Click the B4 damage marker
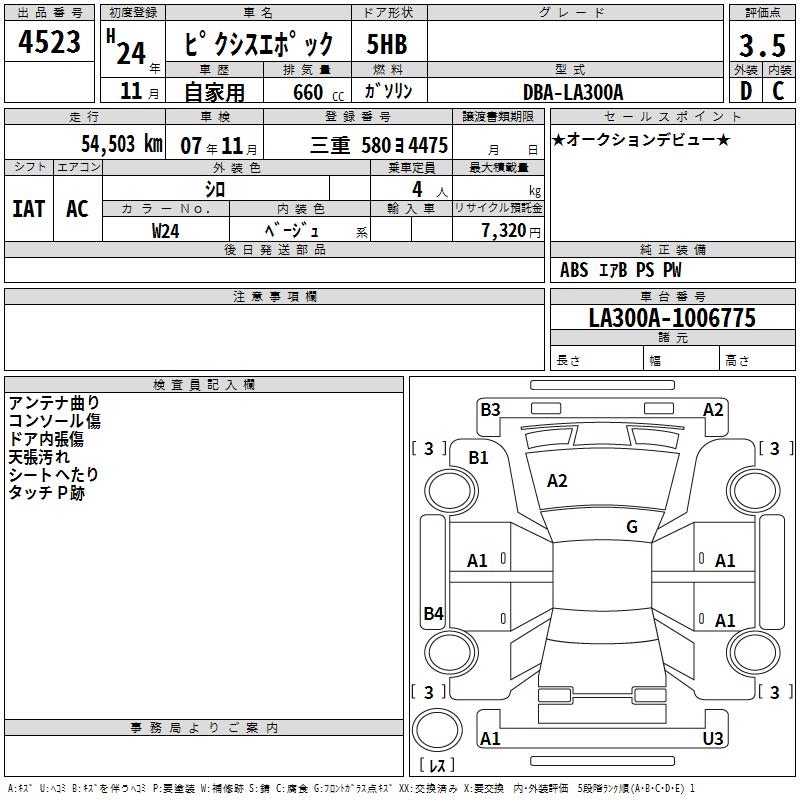Image resolution: width=800 pixels, height=800 pixels. point(433,614)
